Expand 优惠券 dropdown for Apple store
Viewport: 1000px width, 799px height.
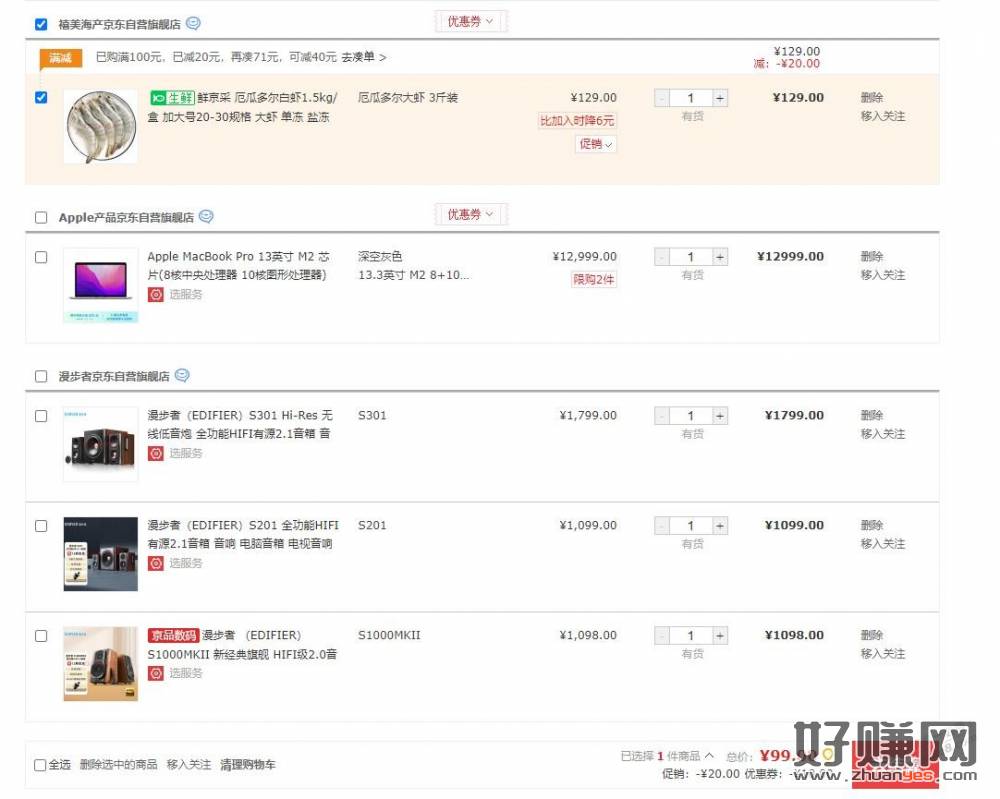coord(471,215)
